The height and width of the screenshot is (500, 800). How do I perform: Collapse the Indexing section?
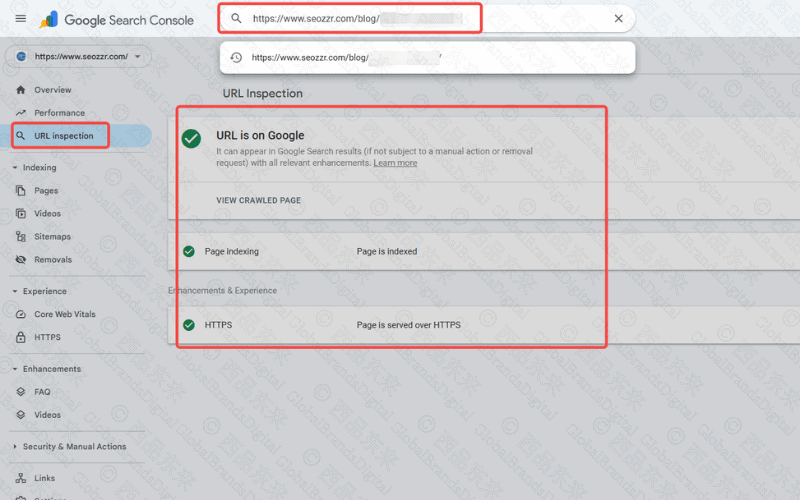15,168
